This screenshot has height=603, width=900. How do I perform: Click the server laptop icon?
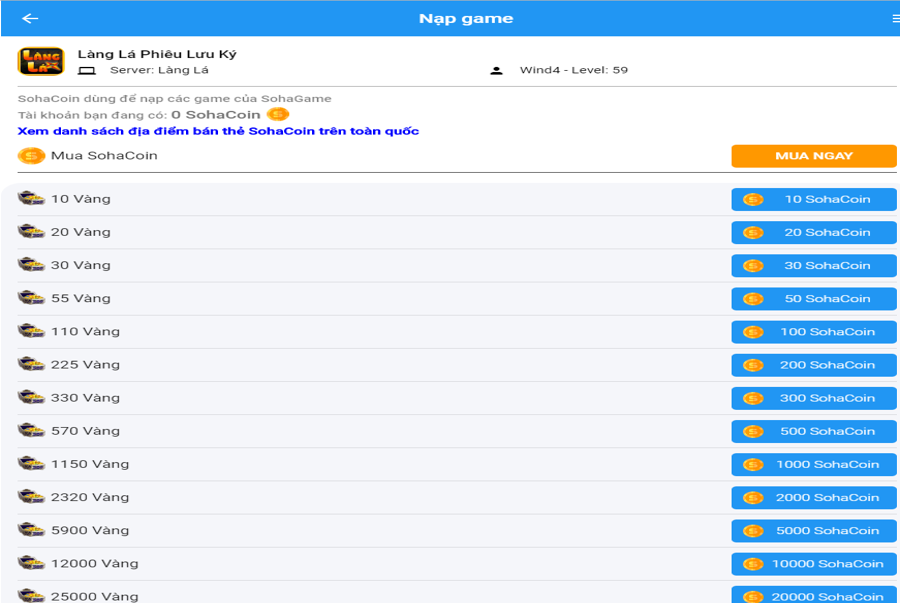point(87,71)
